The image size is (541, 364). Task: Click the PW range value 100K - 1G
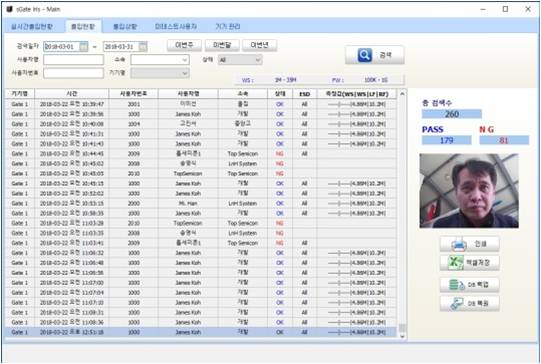(x=376, y=80)
